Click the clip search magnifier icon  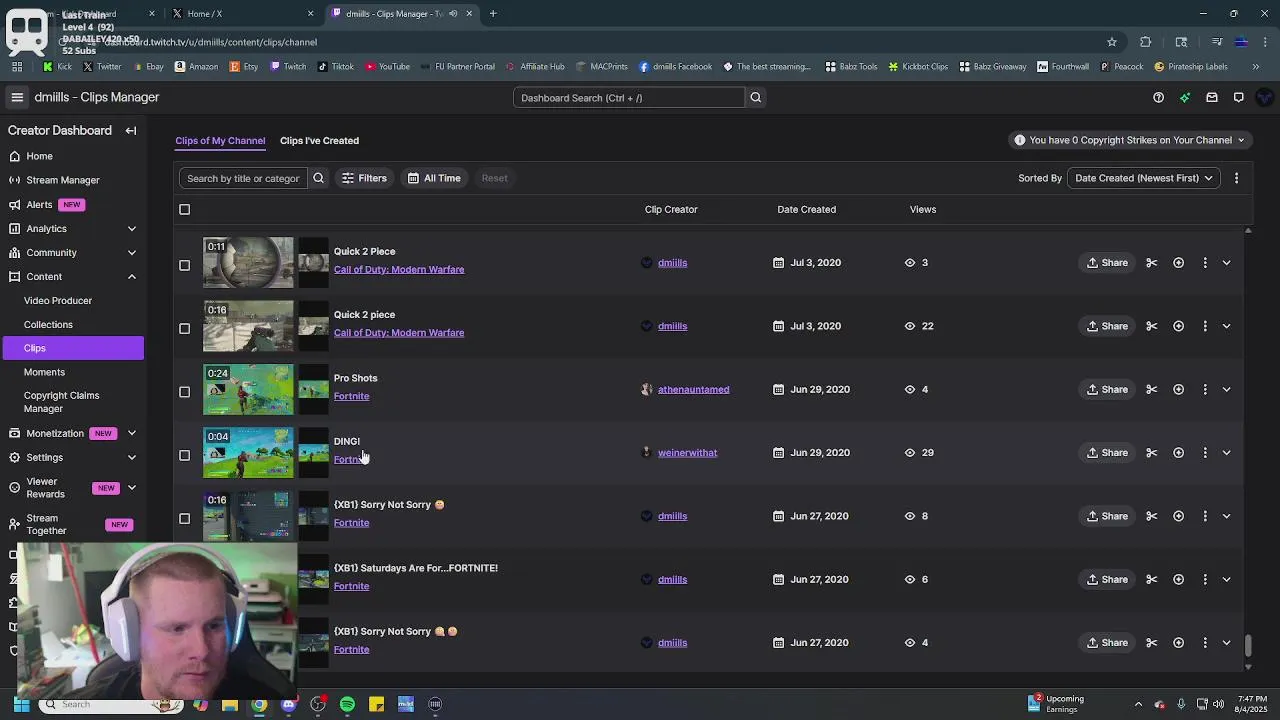pos(318,178)
